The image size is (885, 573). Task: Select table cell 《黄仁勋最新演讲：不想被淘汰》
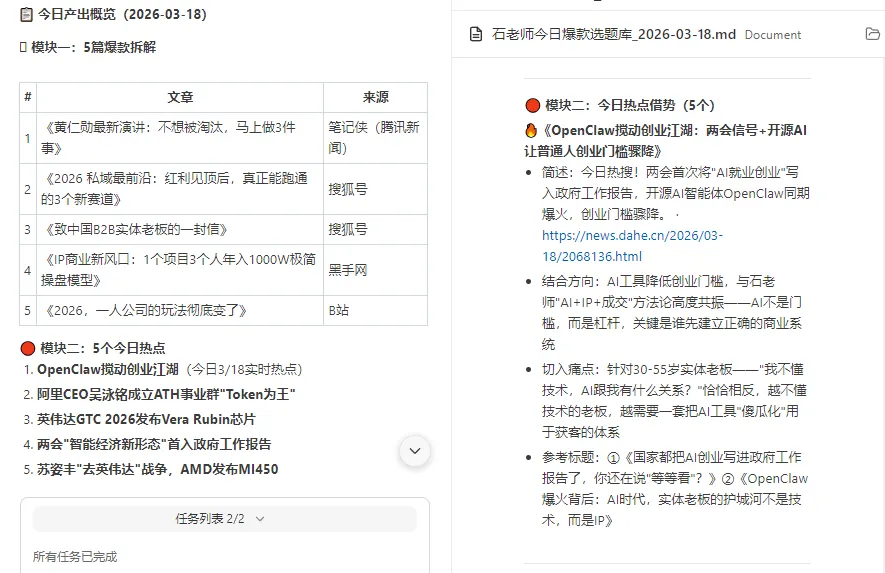tap(180, 138)
